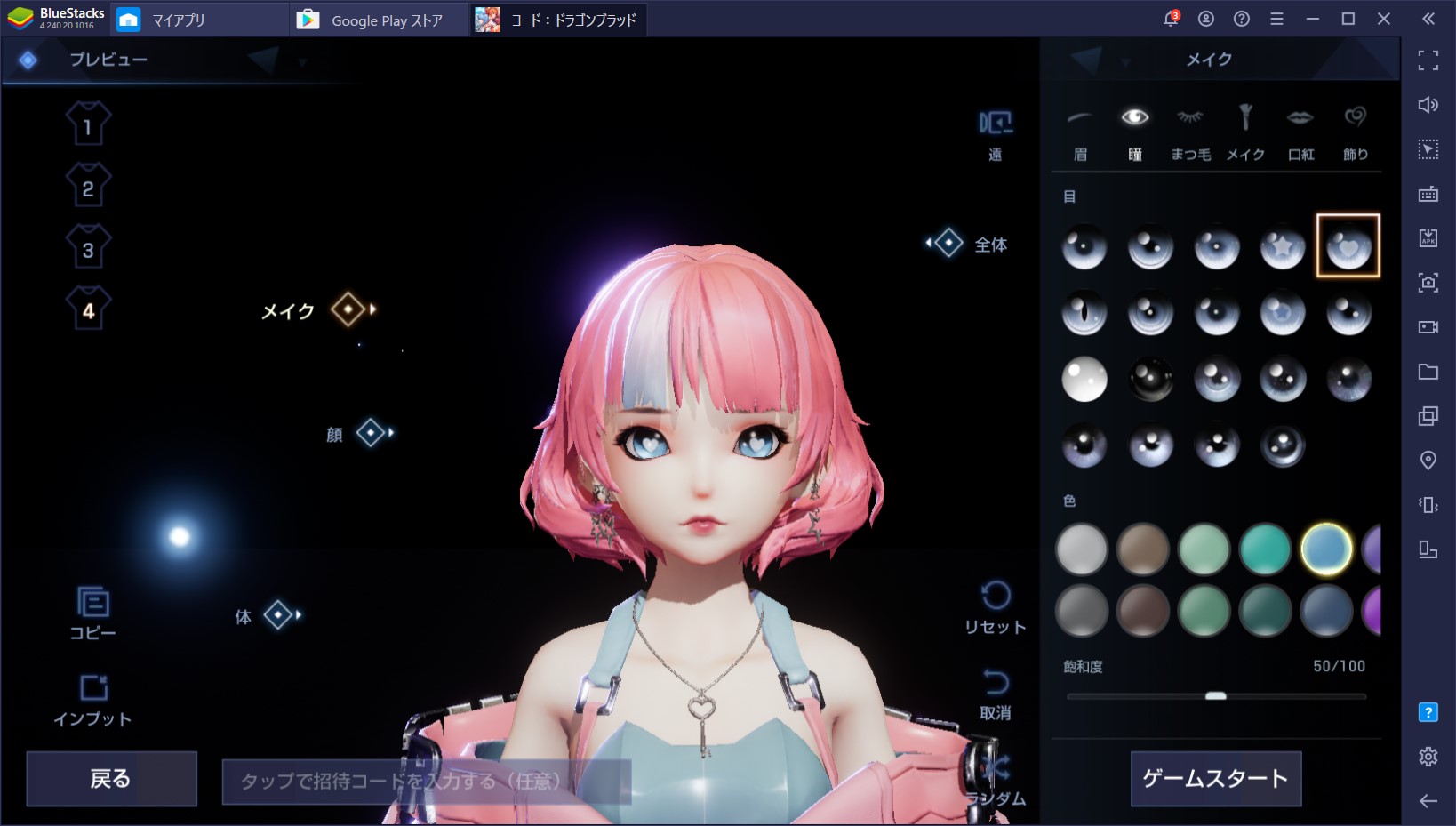Open the media folder icon
The image size is (1456, 826).
[1428, 372]
